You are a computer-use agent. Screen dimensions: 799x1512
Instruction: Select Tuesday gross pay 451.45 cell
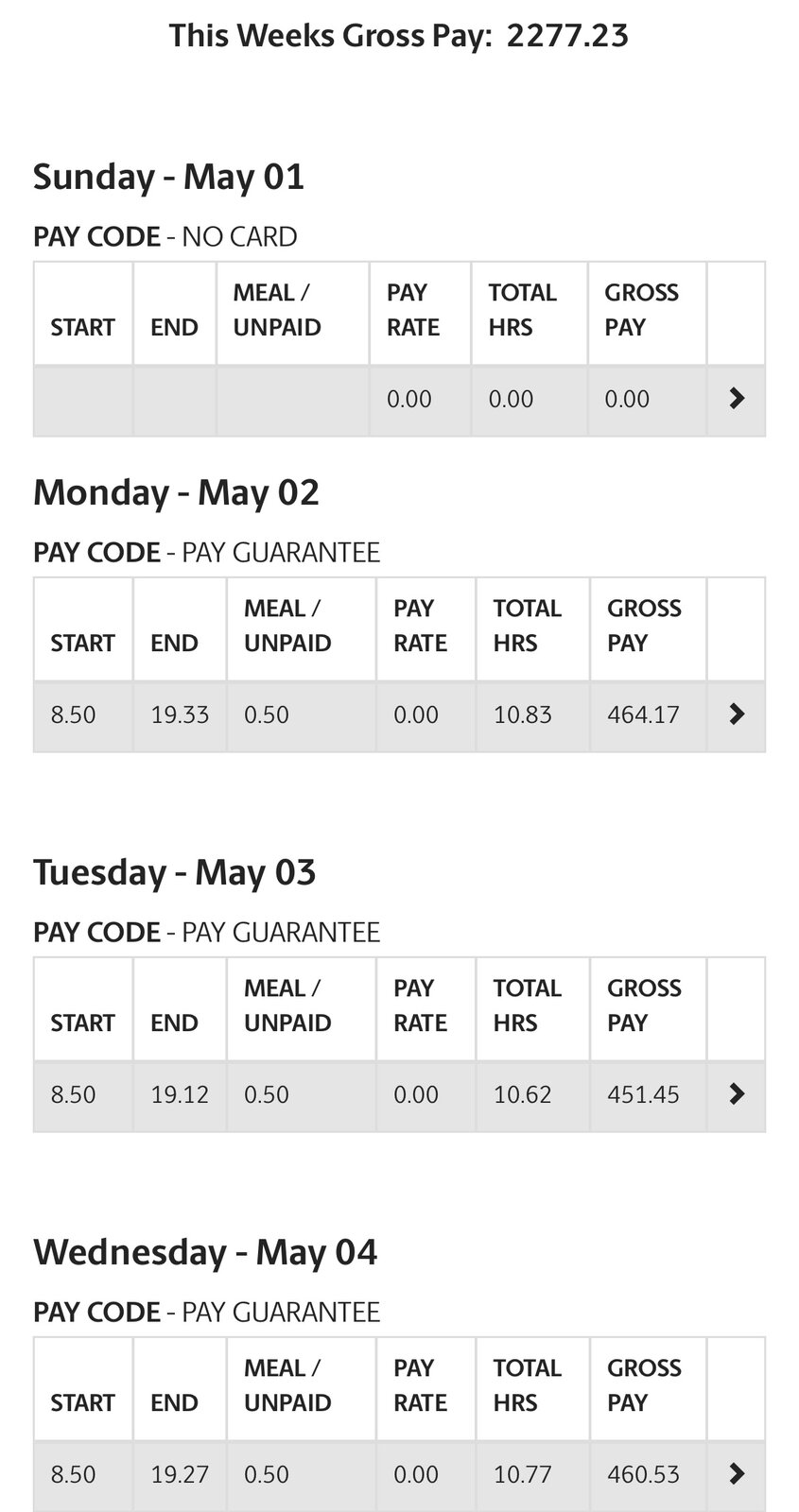[648, 1095]
